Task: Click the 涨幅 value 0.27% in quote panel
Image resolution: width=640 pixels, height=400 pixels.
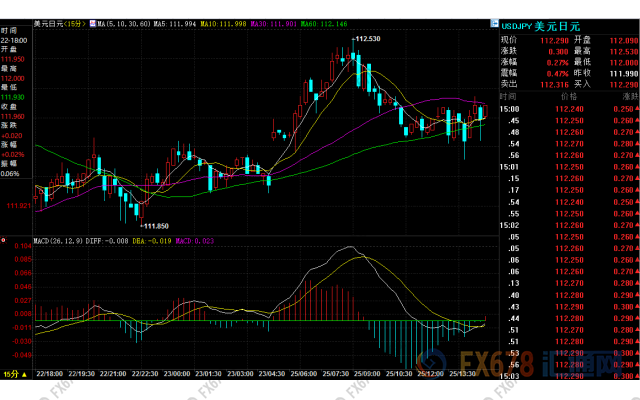Action: pos(558,62)
